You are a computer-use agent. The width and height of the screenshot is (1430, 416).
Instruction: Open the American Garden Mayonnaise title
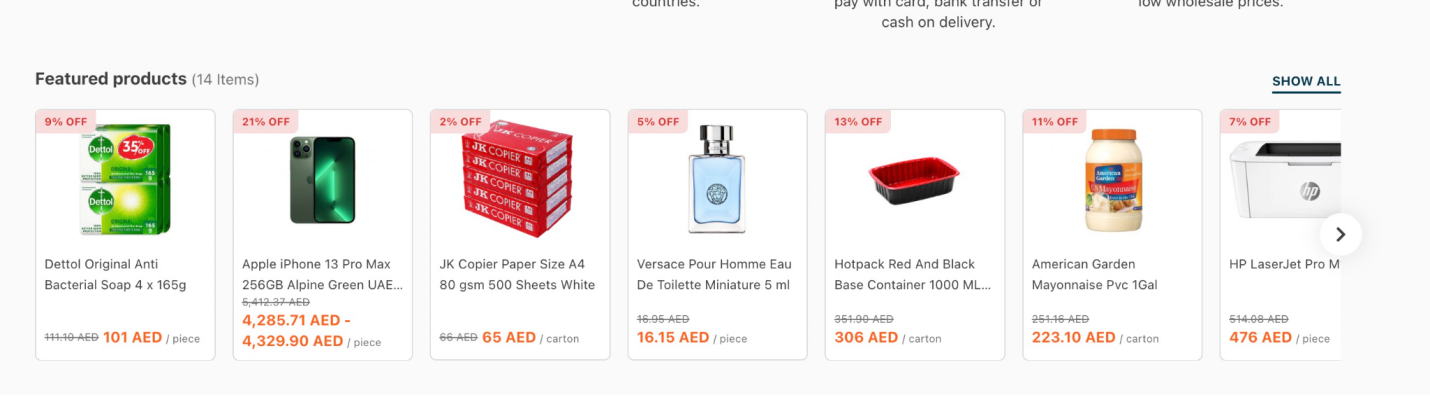1097,275
